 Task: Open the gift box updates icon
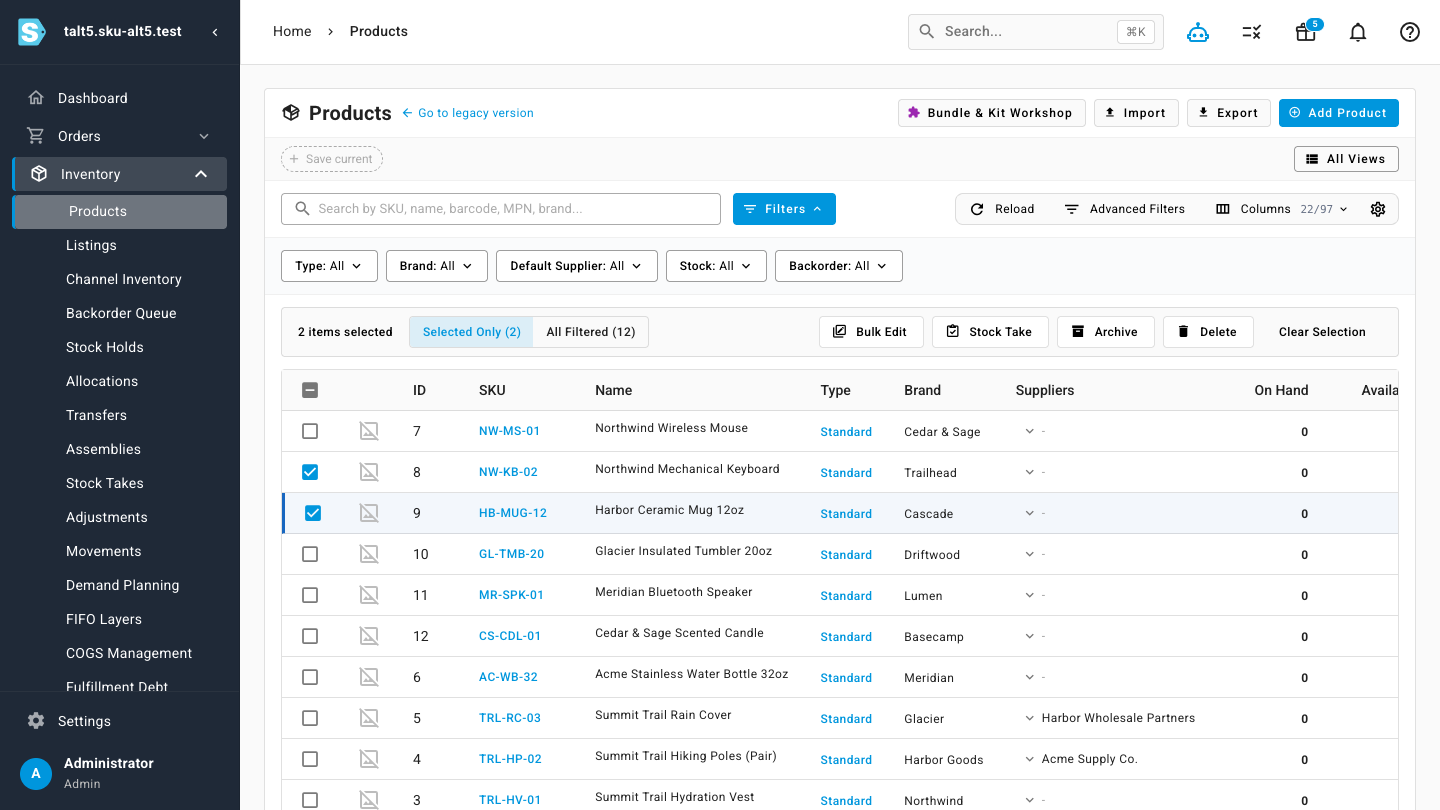[1305, 32]
